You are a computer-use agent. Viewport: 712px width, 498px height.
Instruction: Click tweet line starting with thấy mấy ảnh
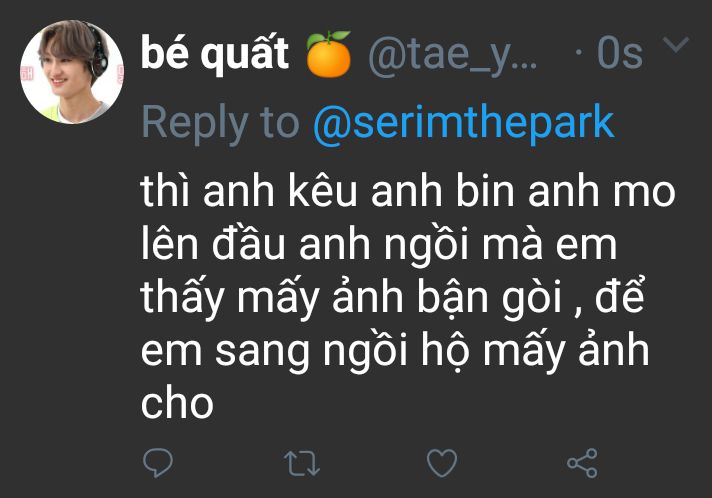393,298
